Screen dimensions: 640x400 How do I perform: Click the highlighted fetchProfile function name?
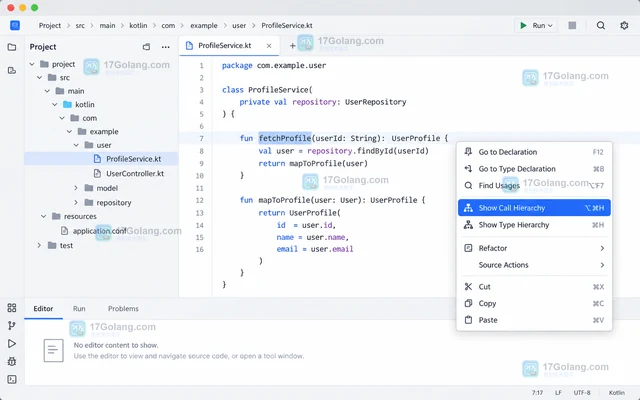pyautogui.click(x=285, y=138)
